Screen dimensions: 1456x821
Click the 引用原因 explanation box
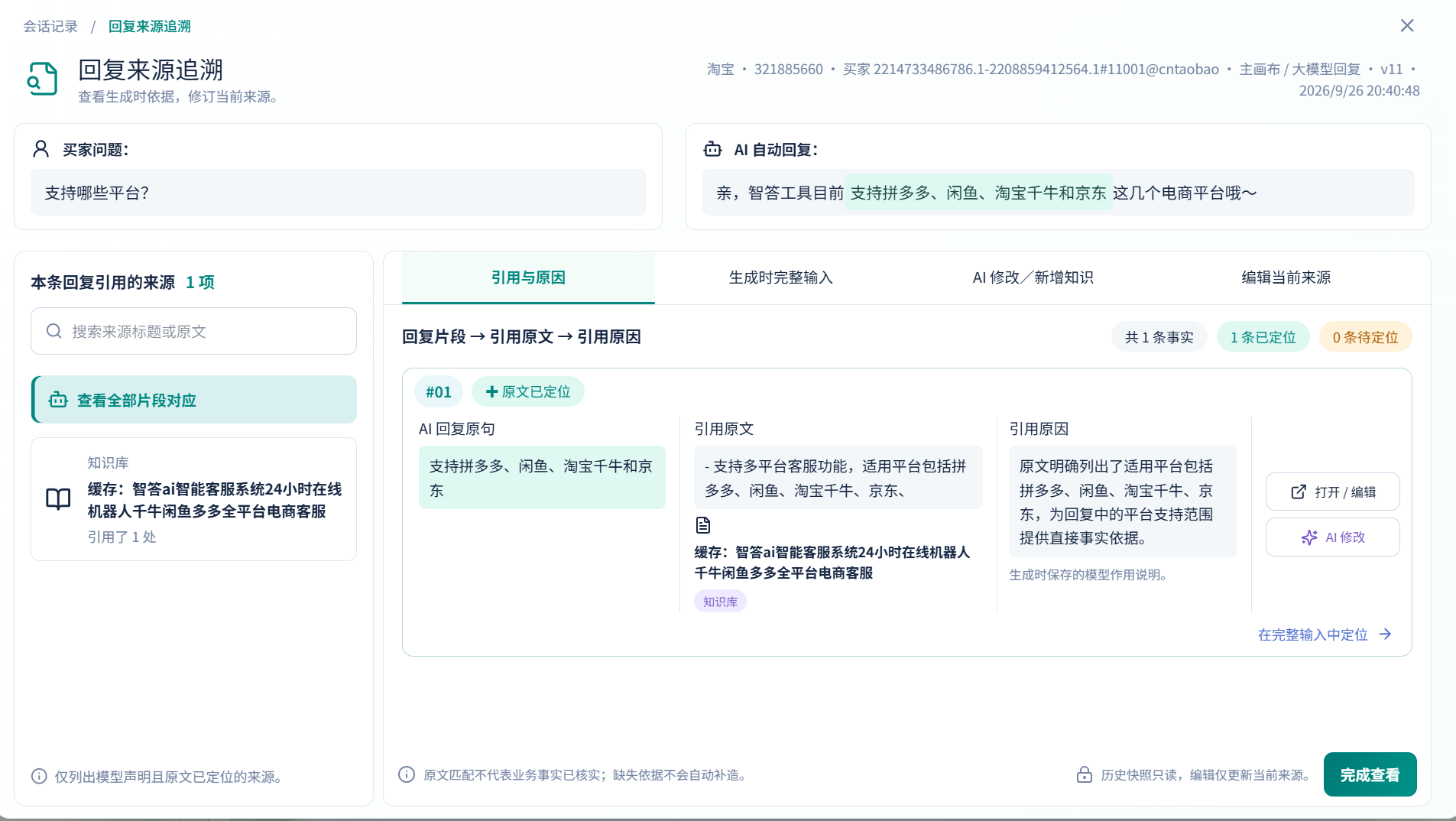(x=1123, y=501)
